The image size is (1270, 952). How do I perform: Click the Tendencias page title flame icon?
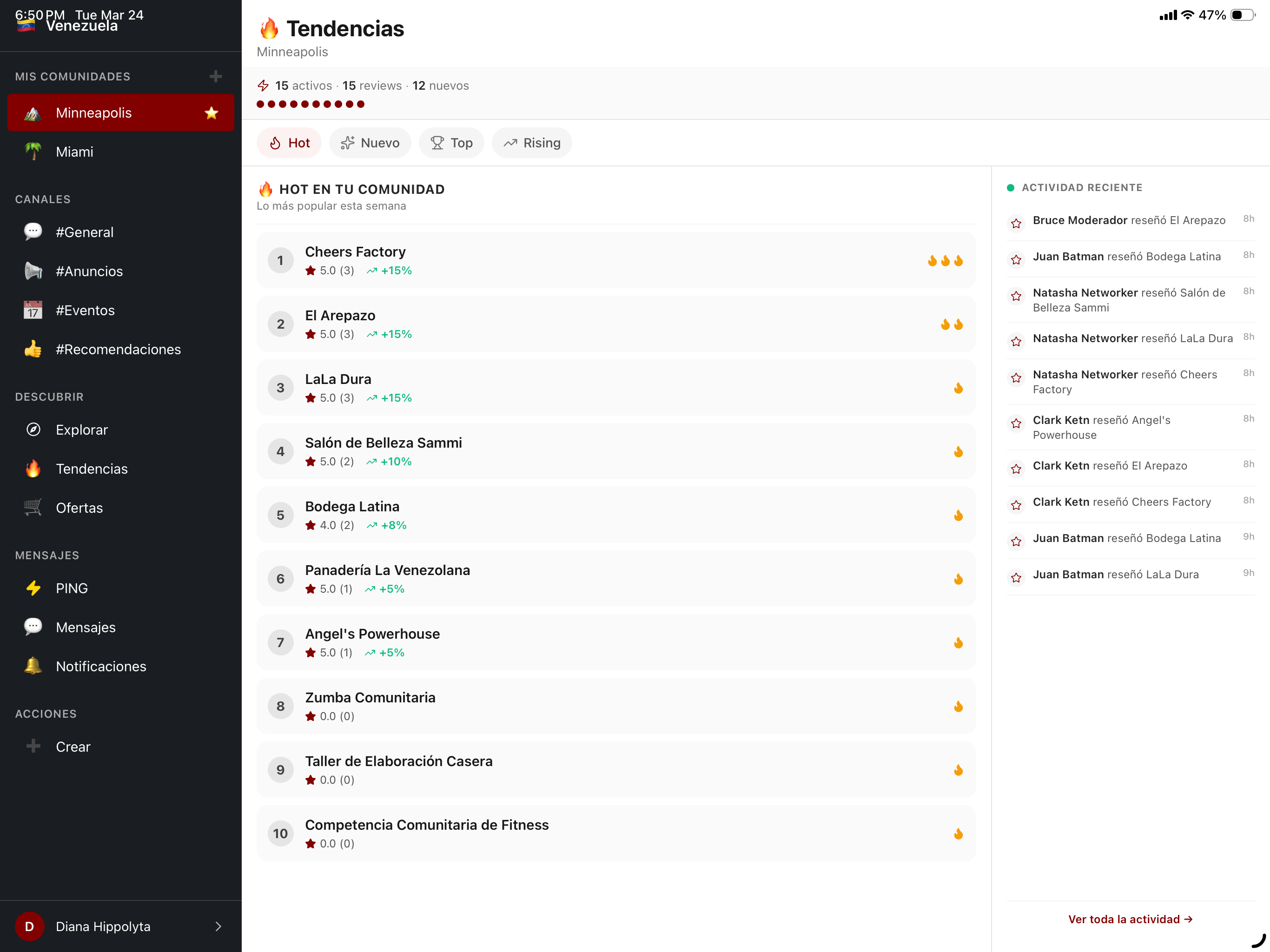pyautogui.click(x=268, y=29)
